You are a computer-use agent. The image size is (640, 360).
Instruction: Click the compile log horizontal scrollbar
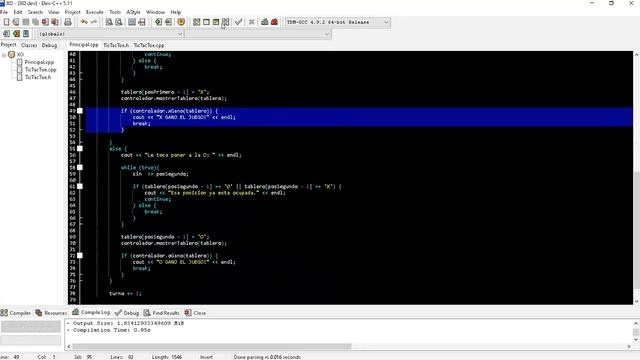[211, 346]
